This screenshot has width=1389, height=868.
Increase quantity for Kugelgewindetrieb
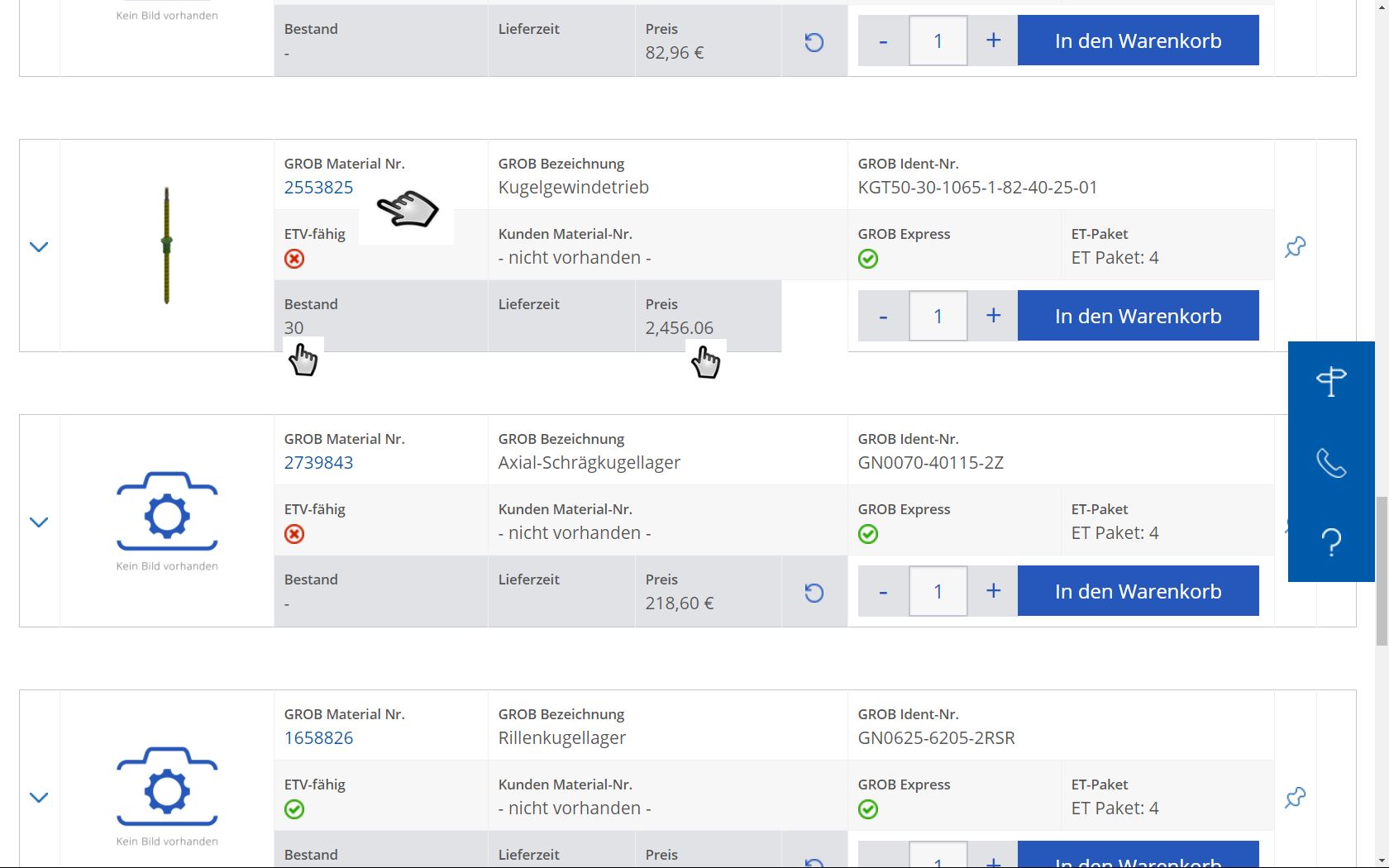pos(993,315)
